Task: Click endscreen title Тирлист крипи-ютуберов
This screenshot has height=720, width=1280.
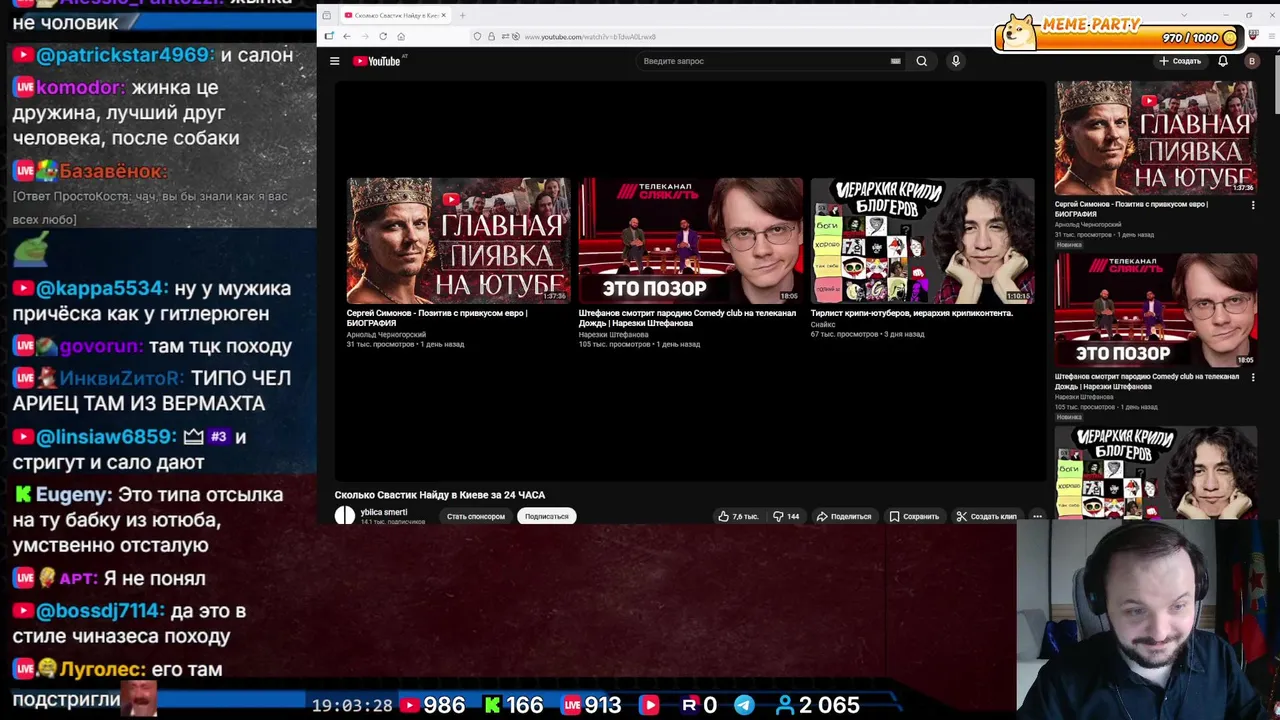Action: 911,313
